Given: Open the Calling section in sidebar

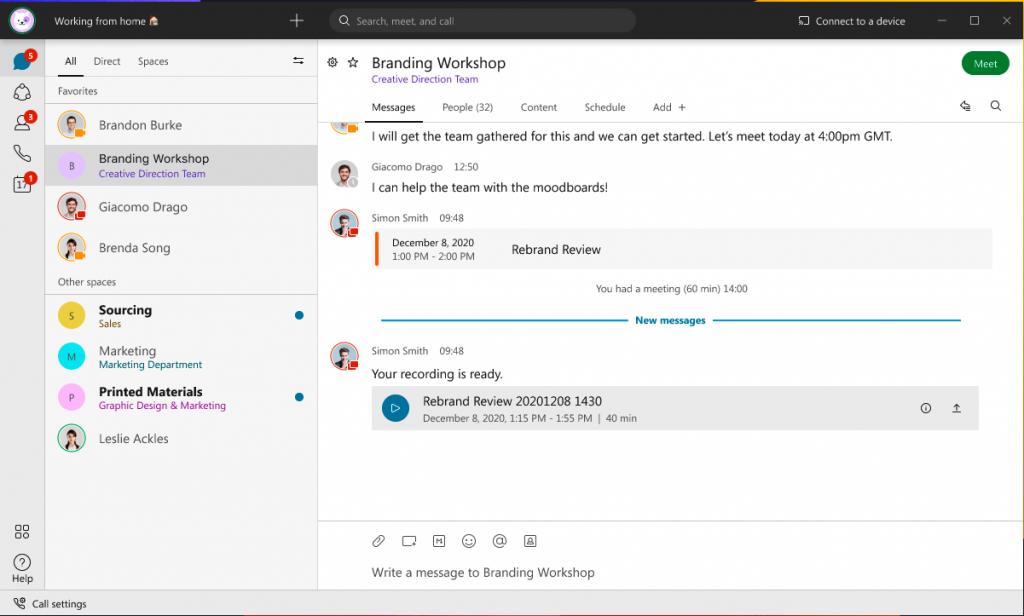Looking at the screenshot, I should click(21, 150).
